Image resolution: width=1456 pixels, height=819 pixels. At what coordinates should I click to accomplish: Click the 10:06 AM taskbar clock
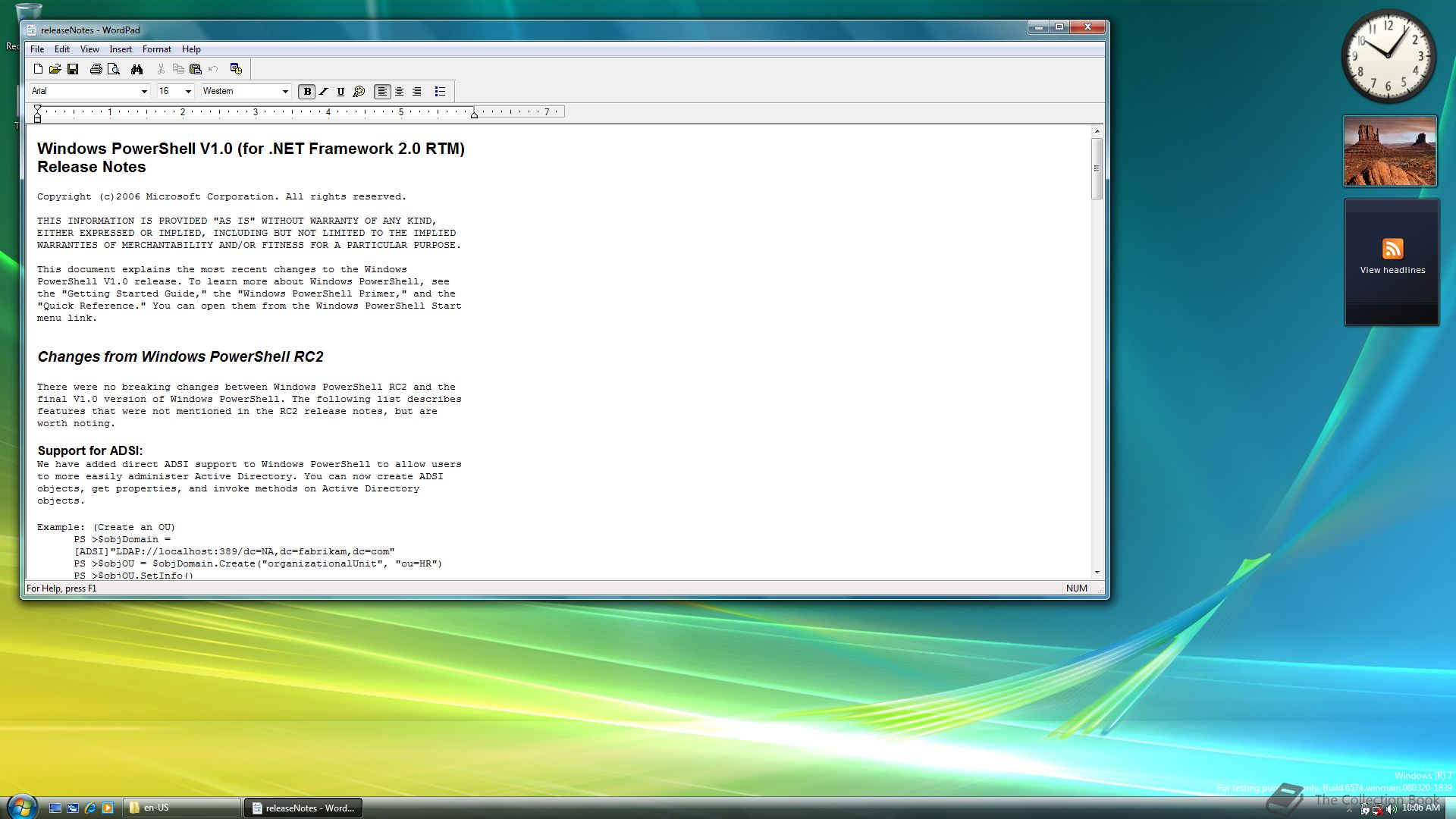(1420, 808)
